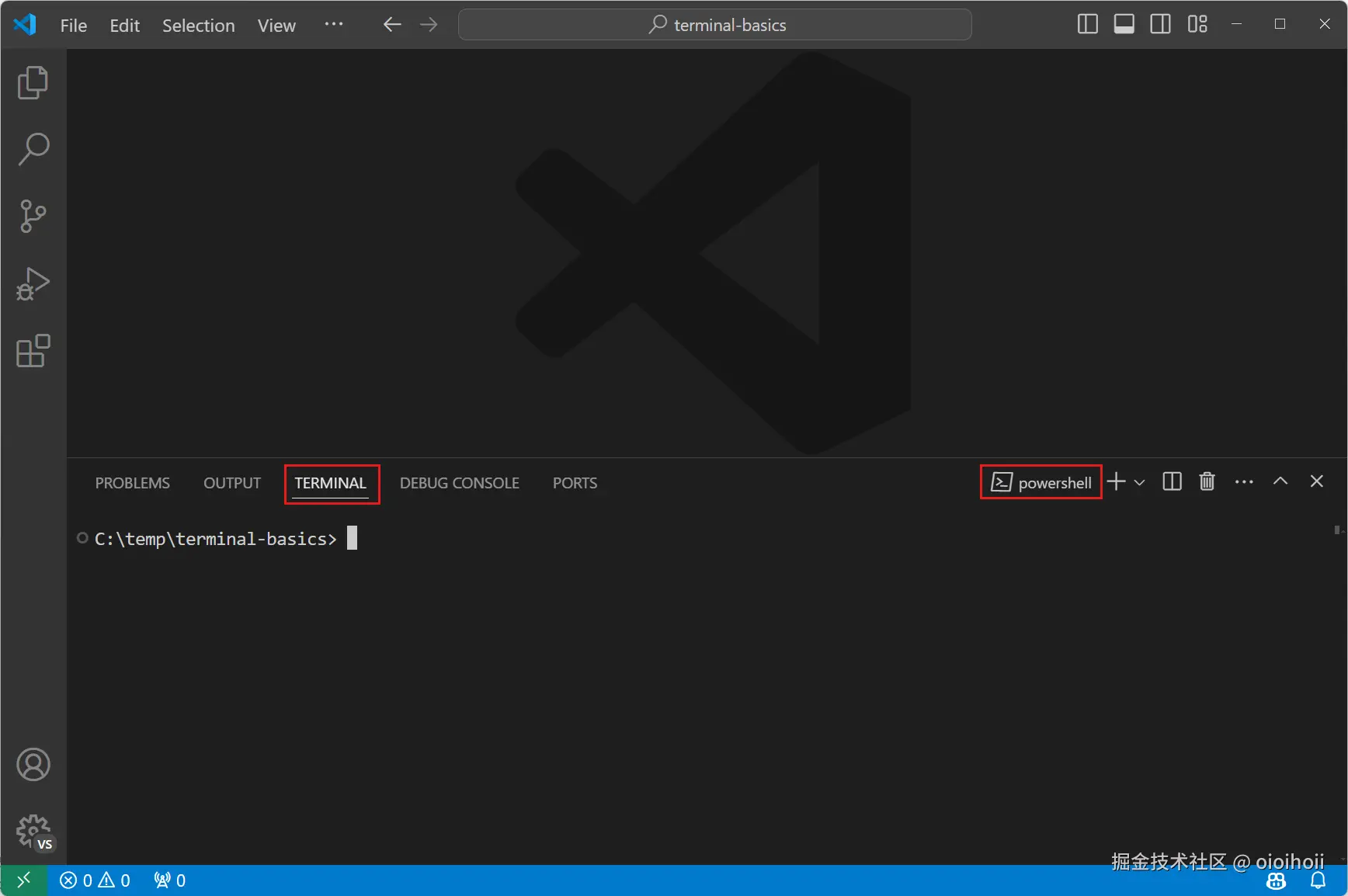Maximize the VS Code window

tap(1280, 24)
